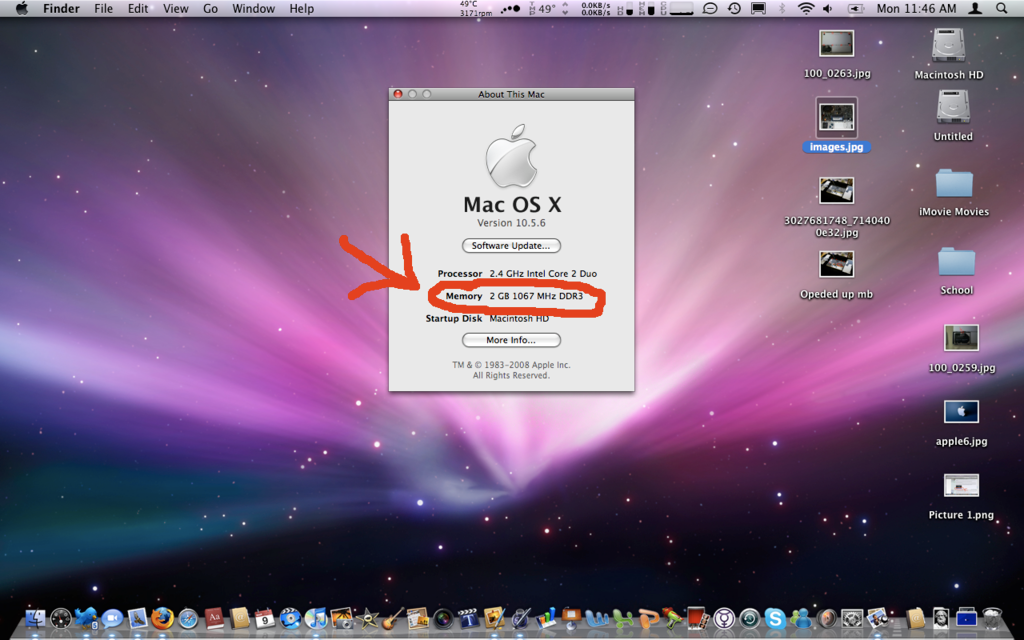The width and height of the screenshot is (1024, 640).
Task: Open the blue Twitter bird app
Action: pos(86,618)
